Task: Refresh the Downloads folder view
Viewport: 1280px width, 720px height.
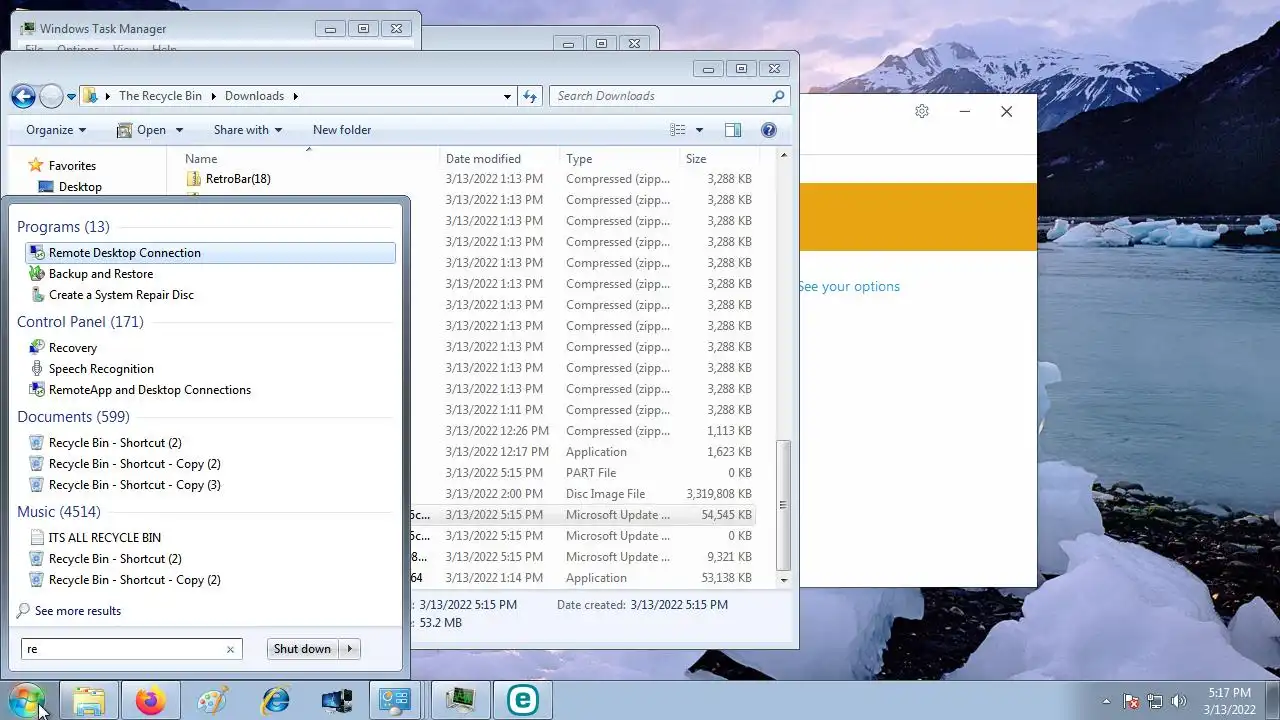Action: pos(530,96)
